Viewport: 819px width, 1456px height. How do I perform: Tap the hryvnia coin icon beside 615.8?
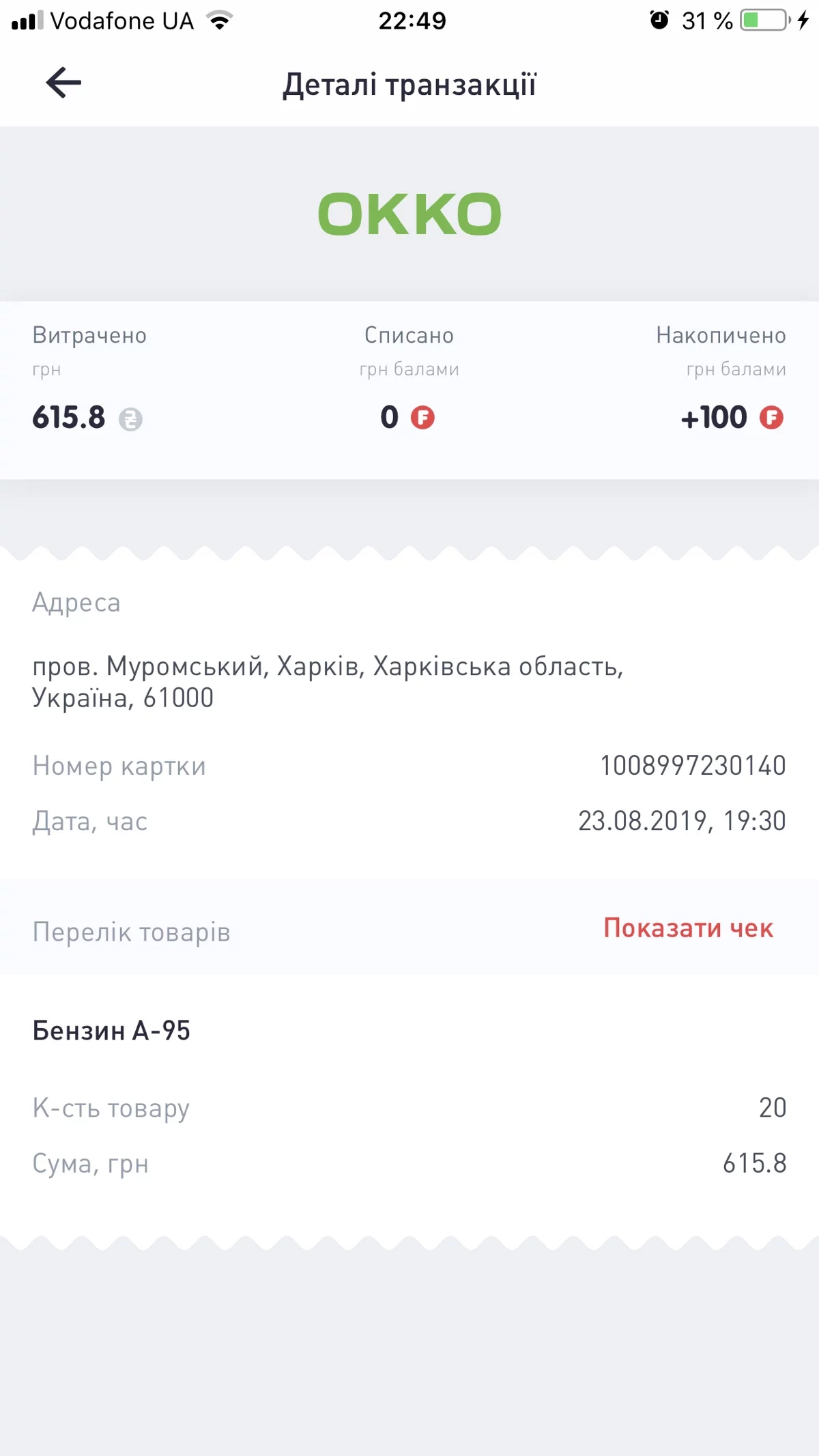tap(130, 419)
